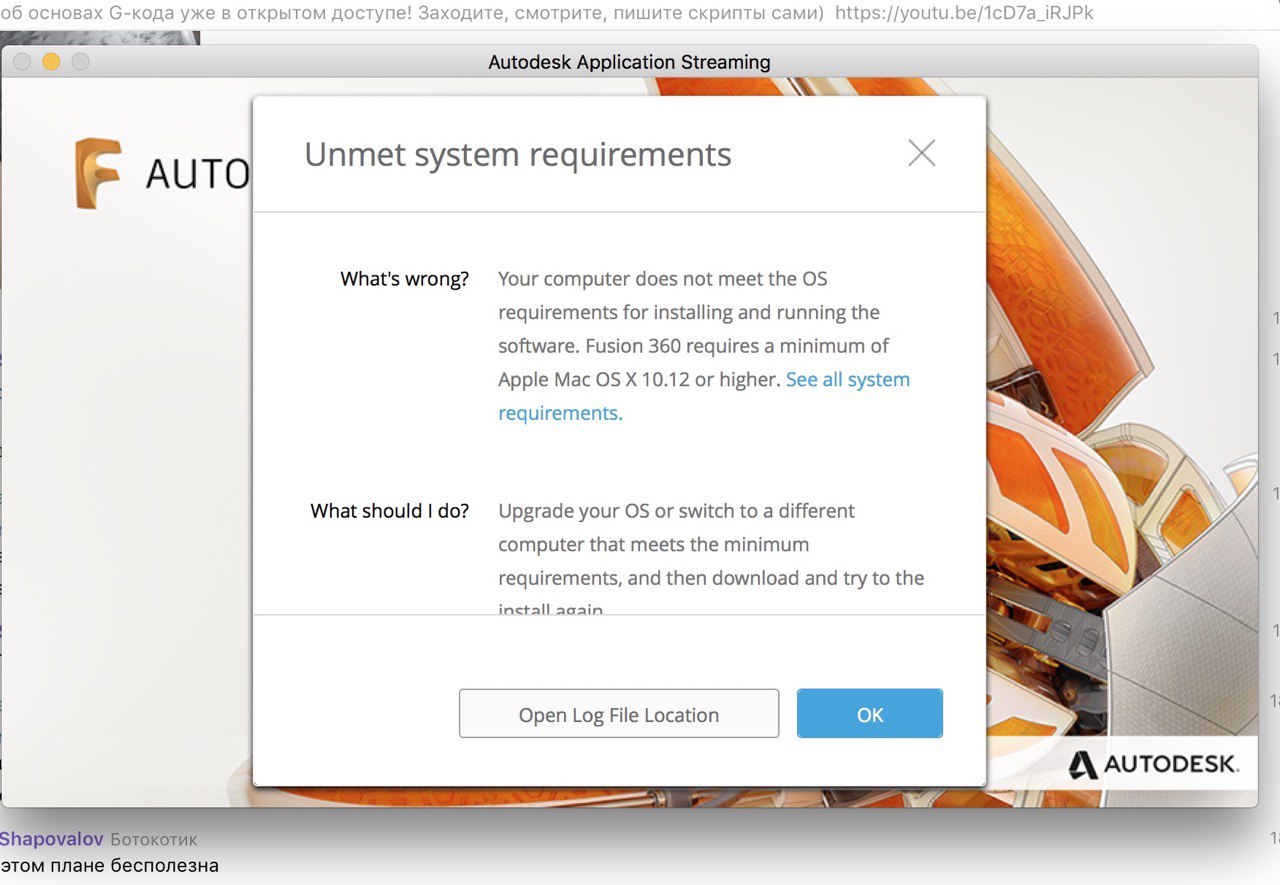The width and height of the screenshot is (1280, 885).
Task: Close the Unmet system requirements dialog with X
Action: [921, 153]
